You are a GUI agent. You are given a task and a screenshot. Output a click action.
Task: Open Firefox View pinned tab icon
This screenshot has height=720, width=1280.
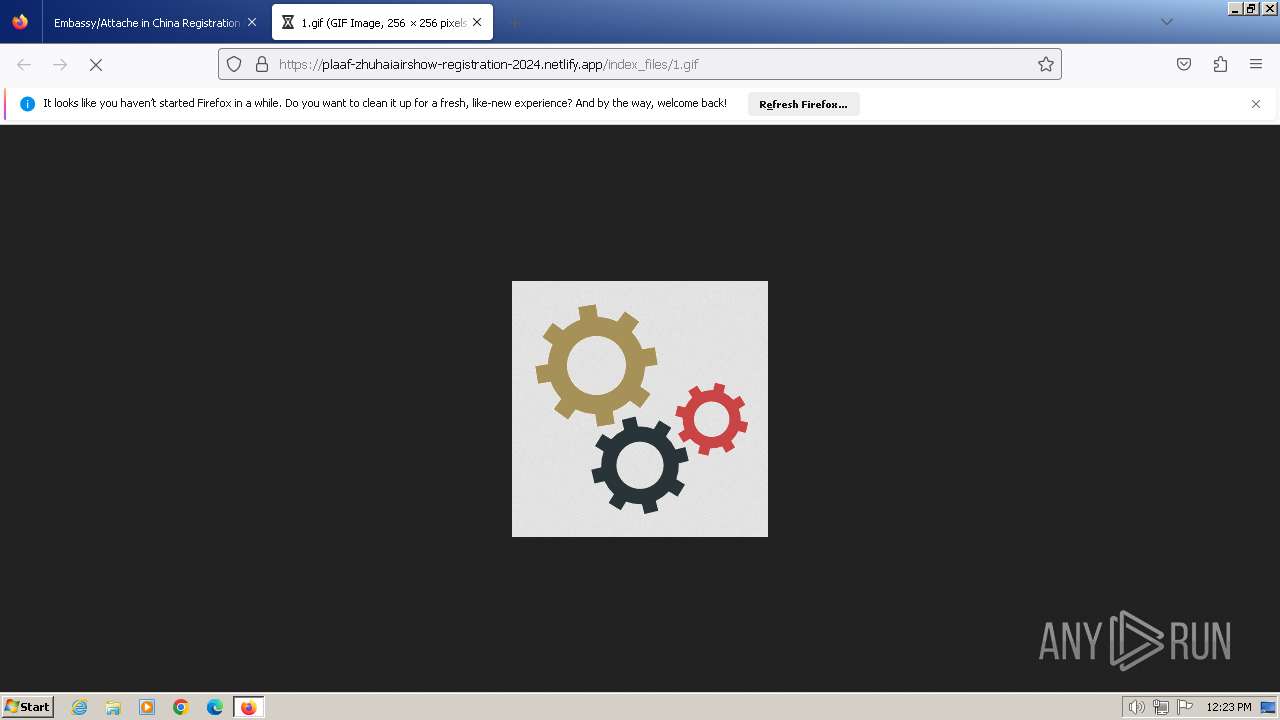tap(20, 22)
